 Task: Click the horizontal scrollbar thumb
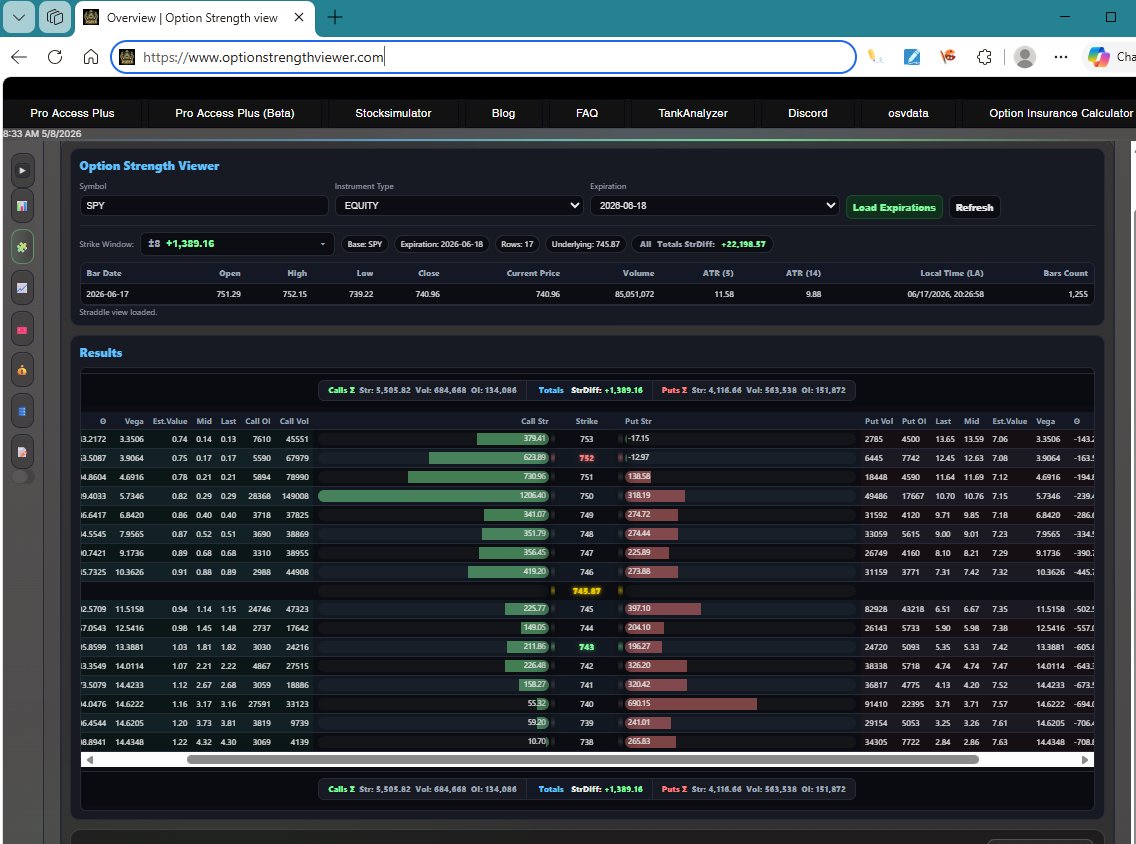pyautogui.click(x=582, y=759)
